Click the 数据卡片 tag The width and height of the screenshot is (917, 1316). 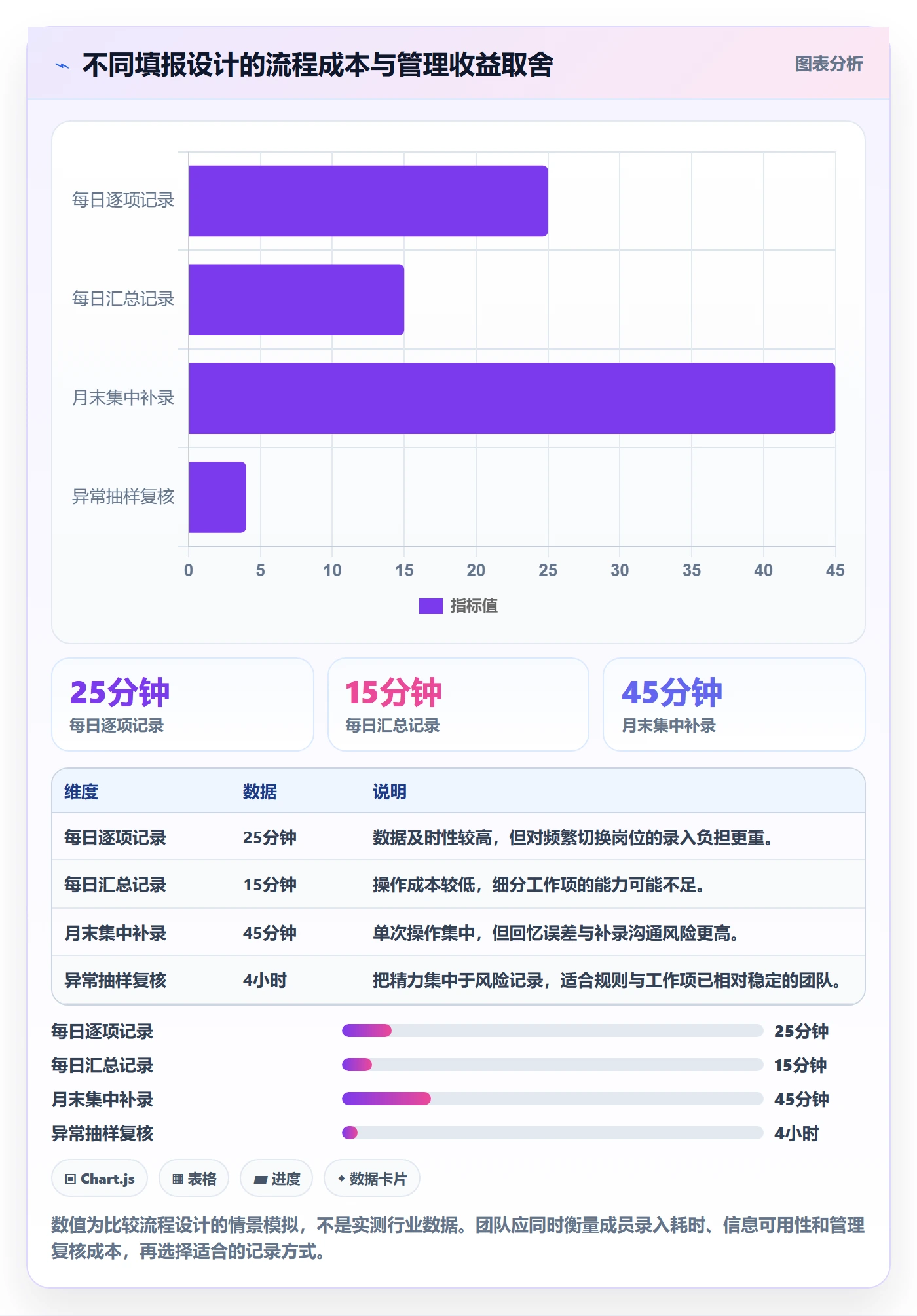372,1179
